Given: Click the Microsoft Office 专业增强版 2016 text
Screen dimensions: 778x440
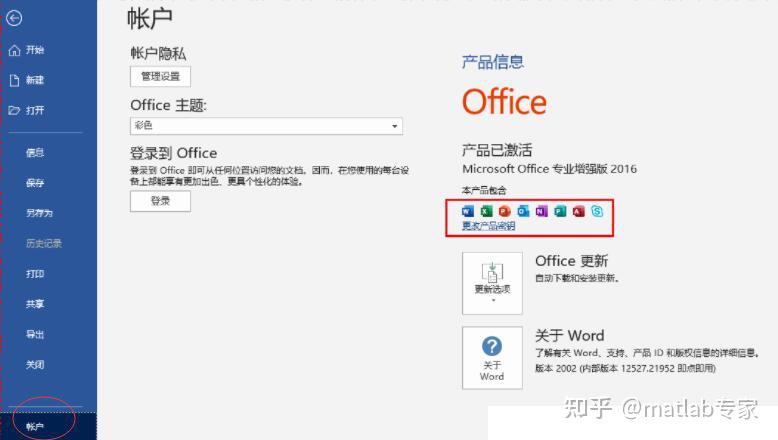Looking at the screenshot, I should (x=549, y=169).
